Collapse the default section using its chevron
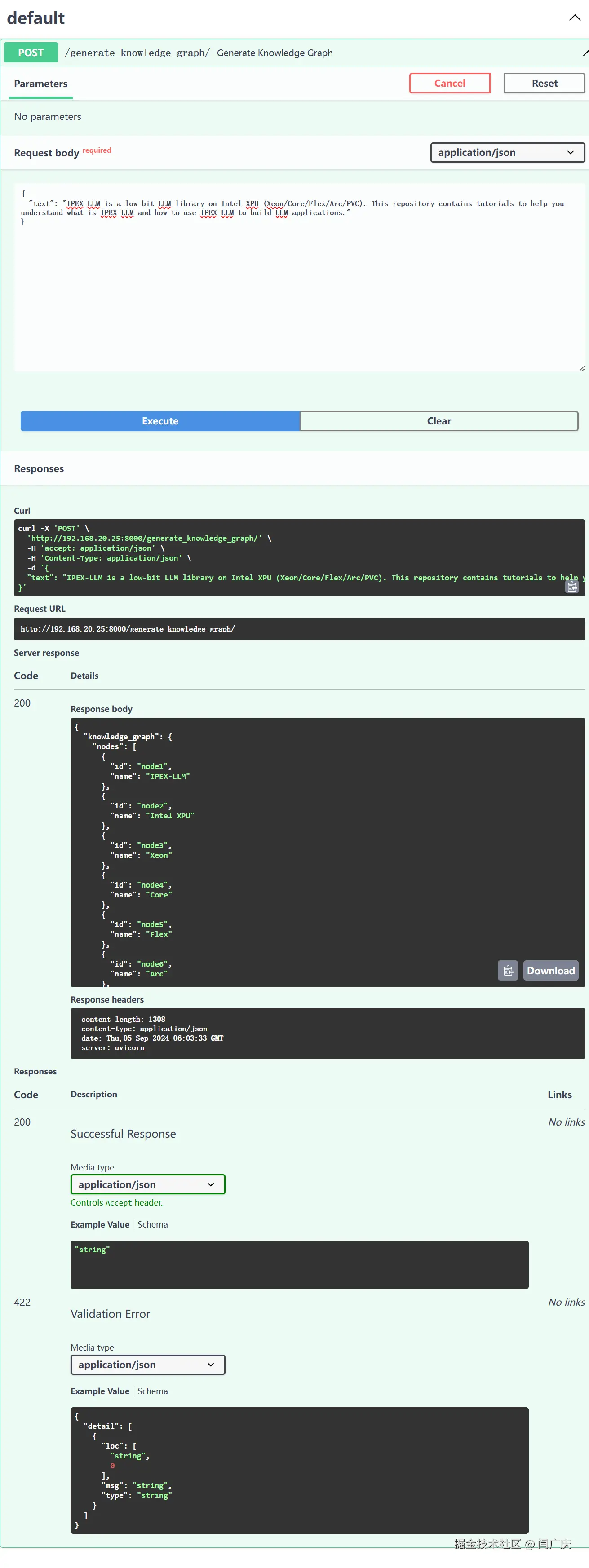 point(574,18)
